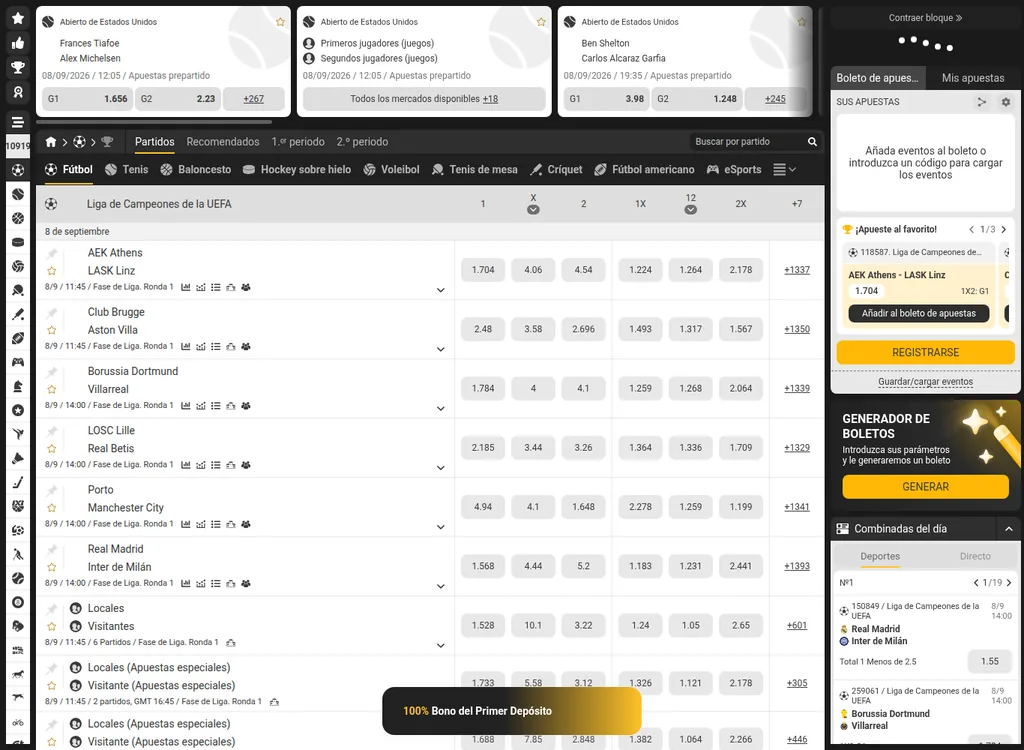Click the GENERAR button
This screenshot has width=1024, height=750.
[925, 487]
